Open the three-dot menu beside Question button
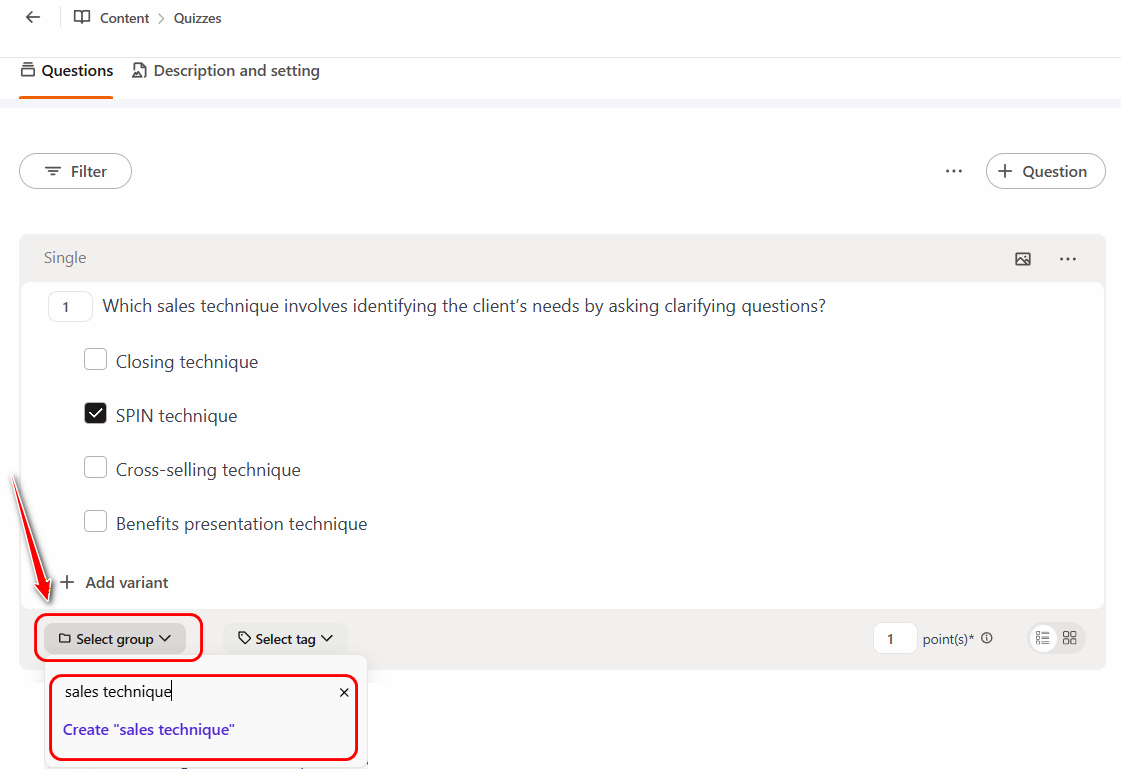This screenshot has width=1121, height=780. click(954, 171)
